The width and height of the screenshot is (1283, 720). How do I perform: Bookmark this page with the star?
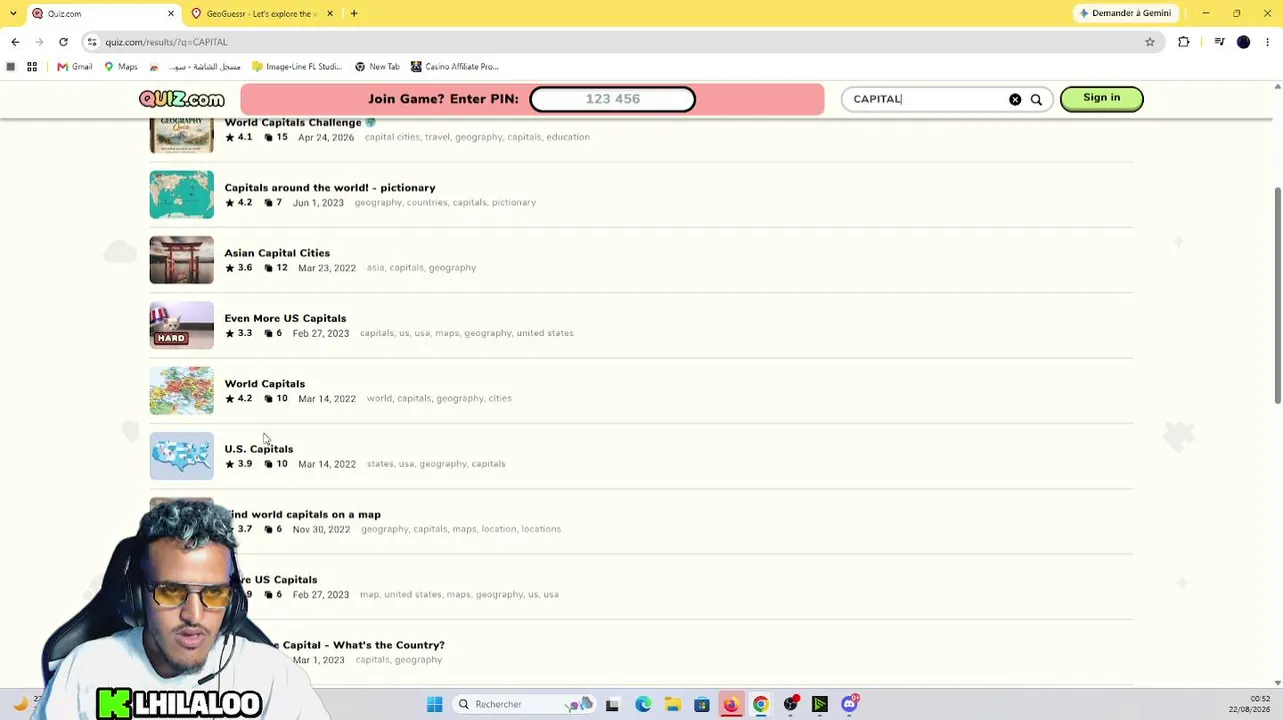[1150, 42]
